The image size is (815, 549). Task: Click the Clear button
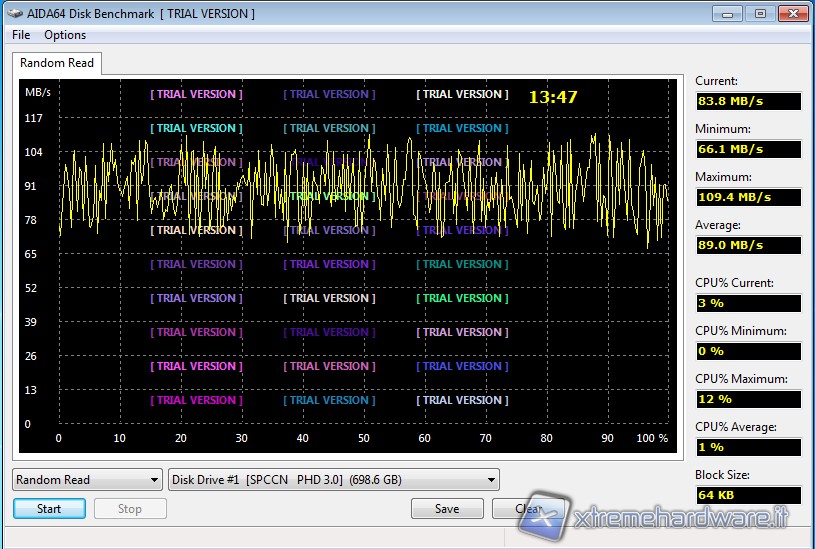(518, 509)
